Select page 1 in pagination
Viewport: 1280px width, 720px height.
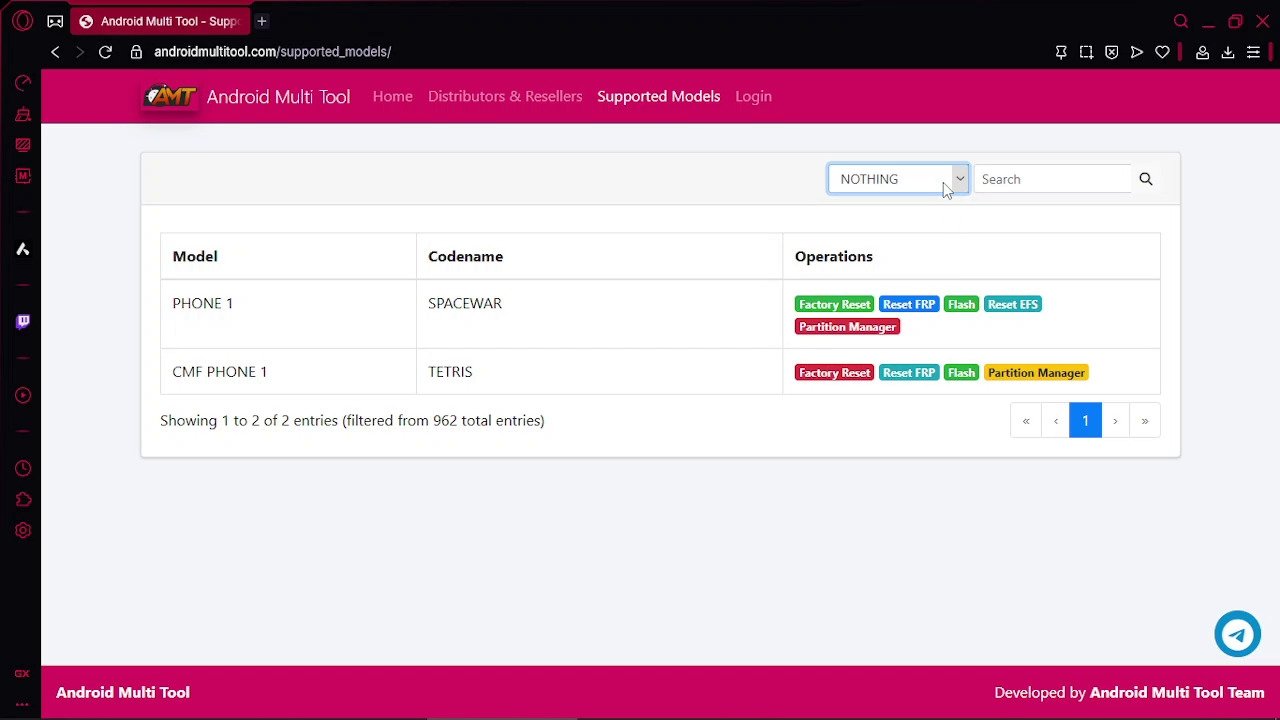pos(1085,421)
